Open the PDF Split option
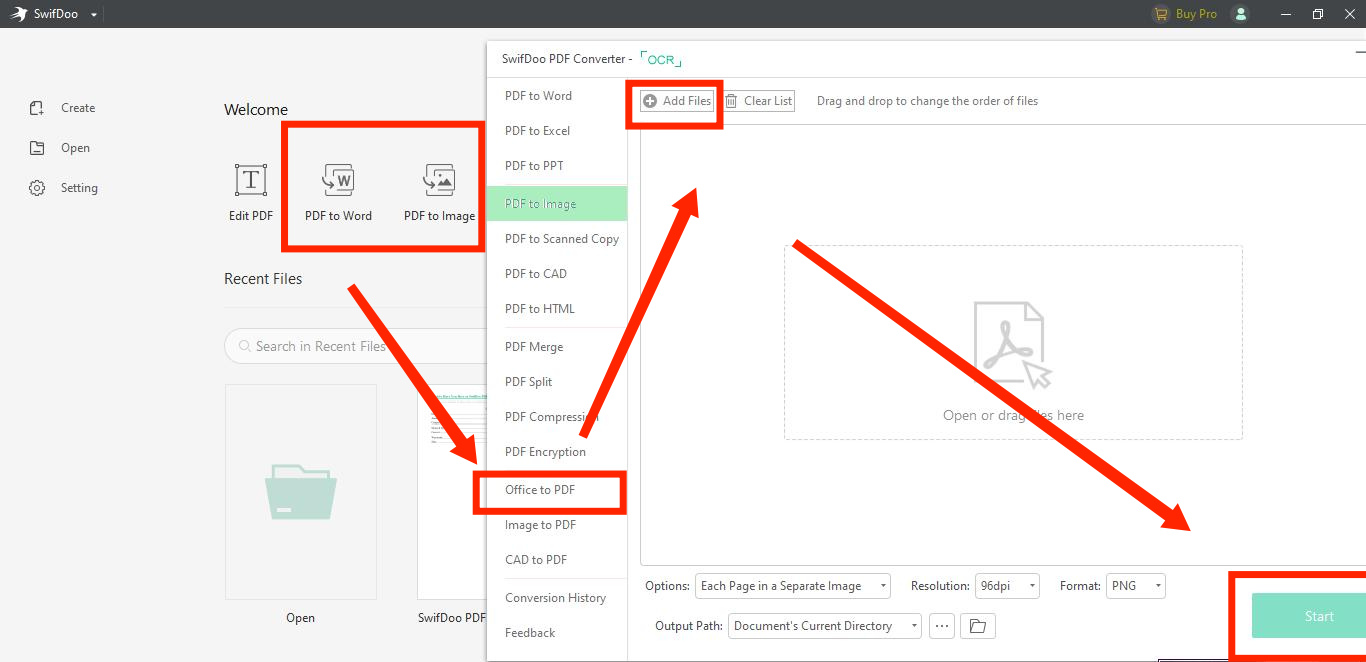 click(557, 382)
